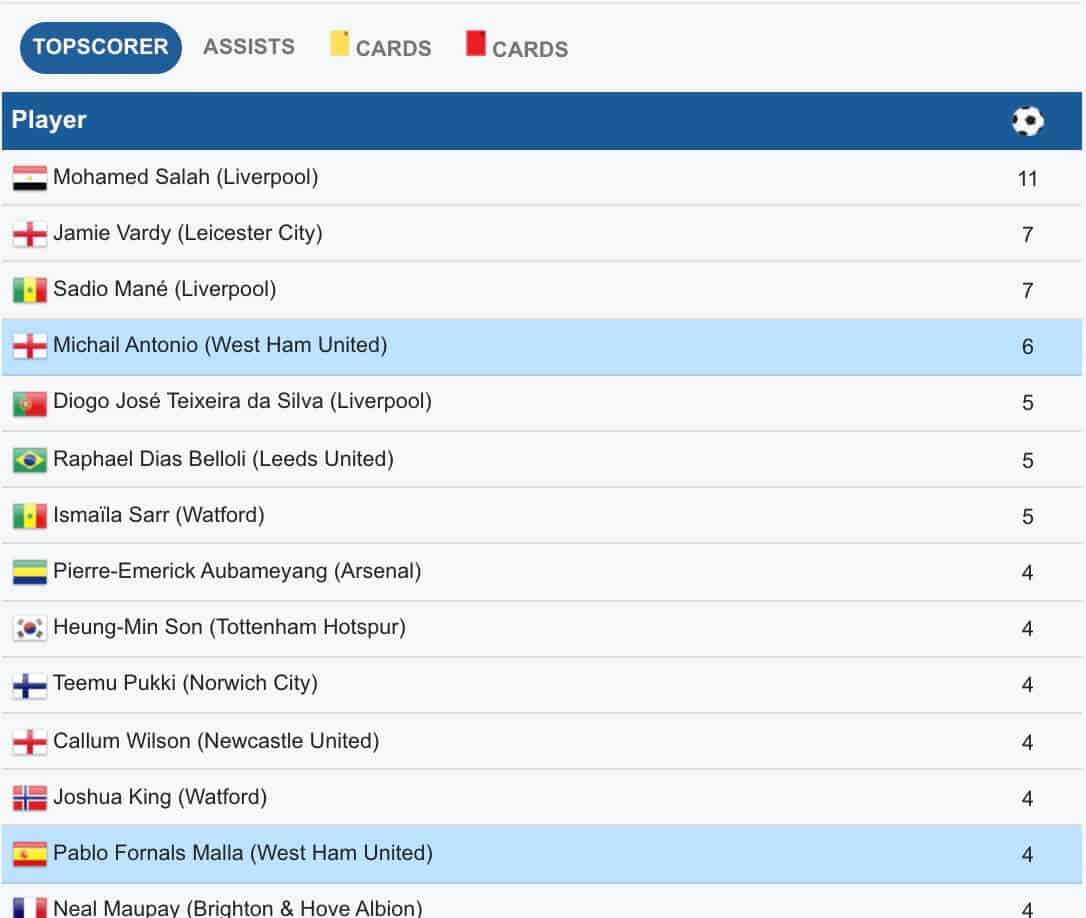Click Callum Wilson's goal count 4
This screenshot has height=918, width=1086.
point(1027,743)
